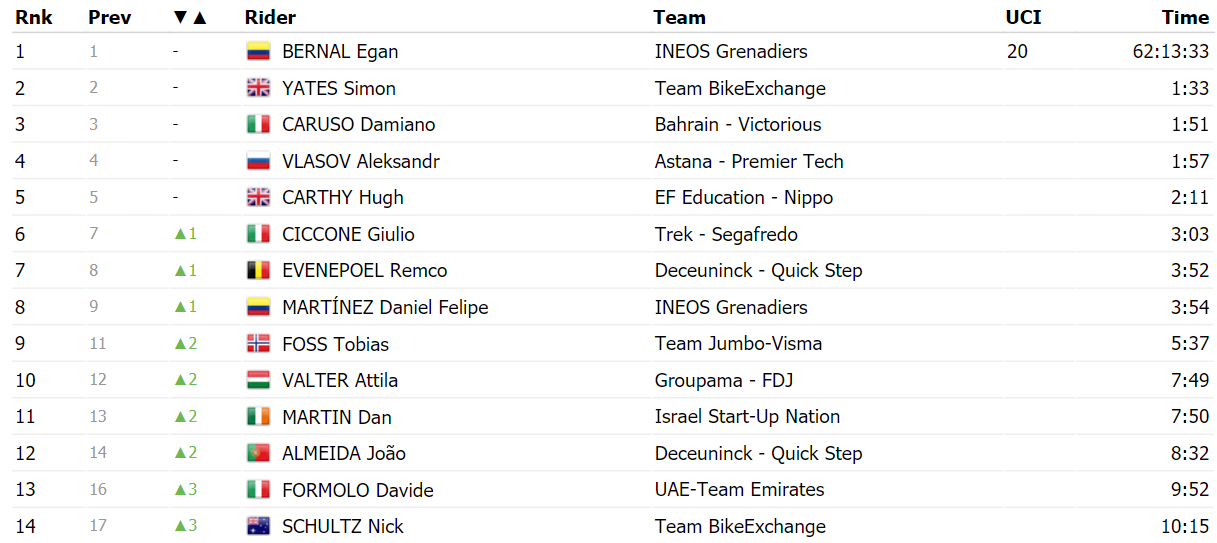Screen dimensions: 1217x543
Task: Sort table by the Rnk column header
Action: 33,17
